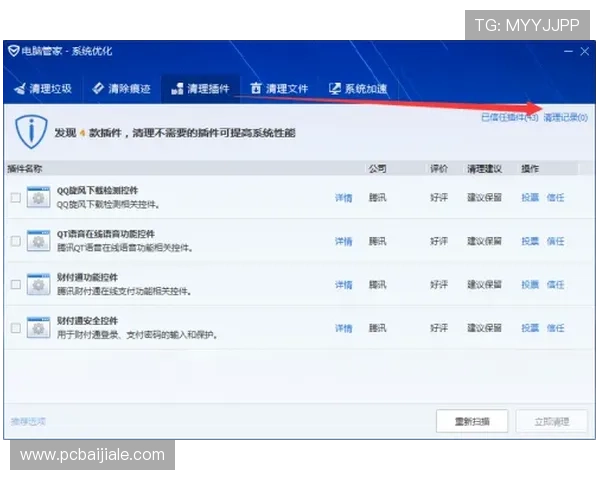The width and height of the screenshot is (600, 480).
Task: Switch to the 清除痕迹 tab
Action: [121, 89]
